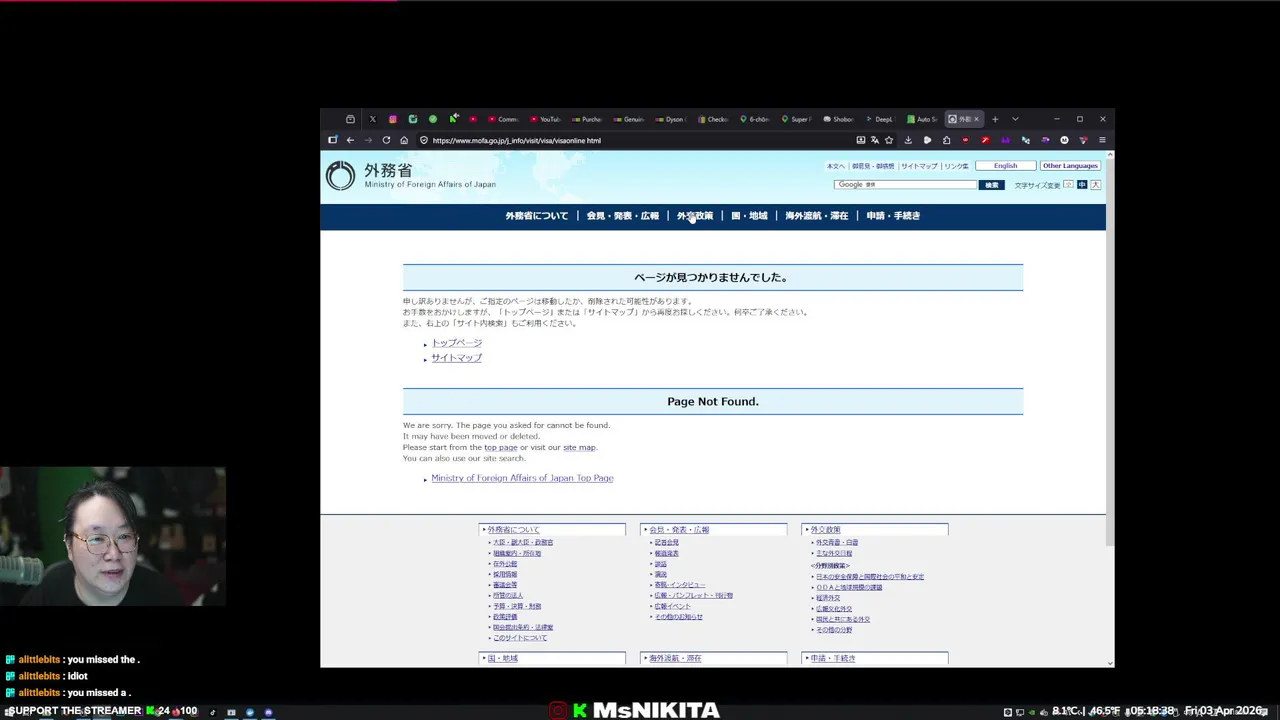Open the 海外渡航・滞在 menu
The height and width of the screenshot is (720, 1280).
point(816,216)
